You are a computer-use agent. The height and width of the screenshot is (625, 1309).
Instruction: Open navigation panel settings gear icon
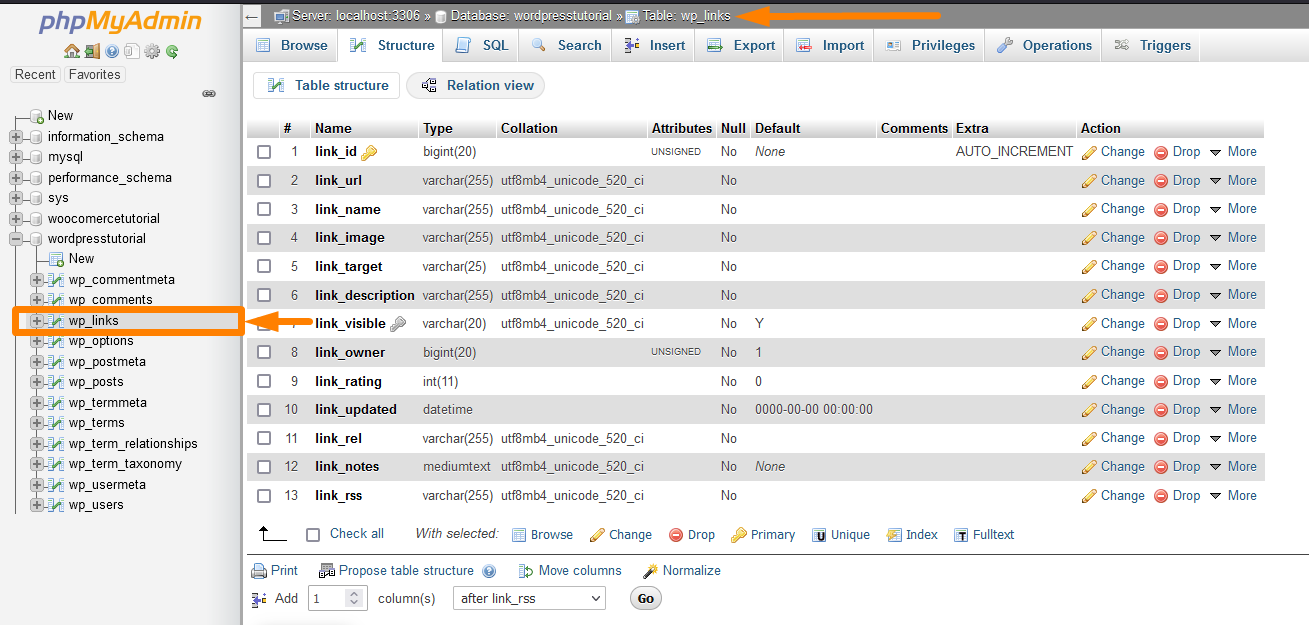click(x=152, y=51)
